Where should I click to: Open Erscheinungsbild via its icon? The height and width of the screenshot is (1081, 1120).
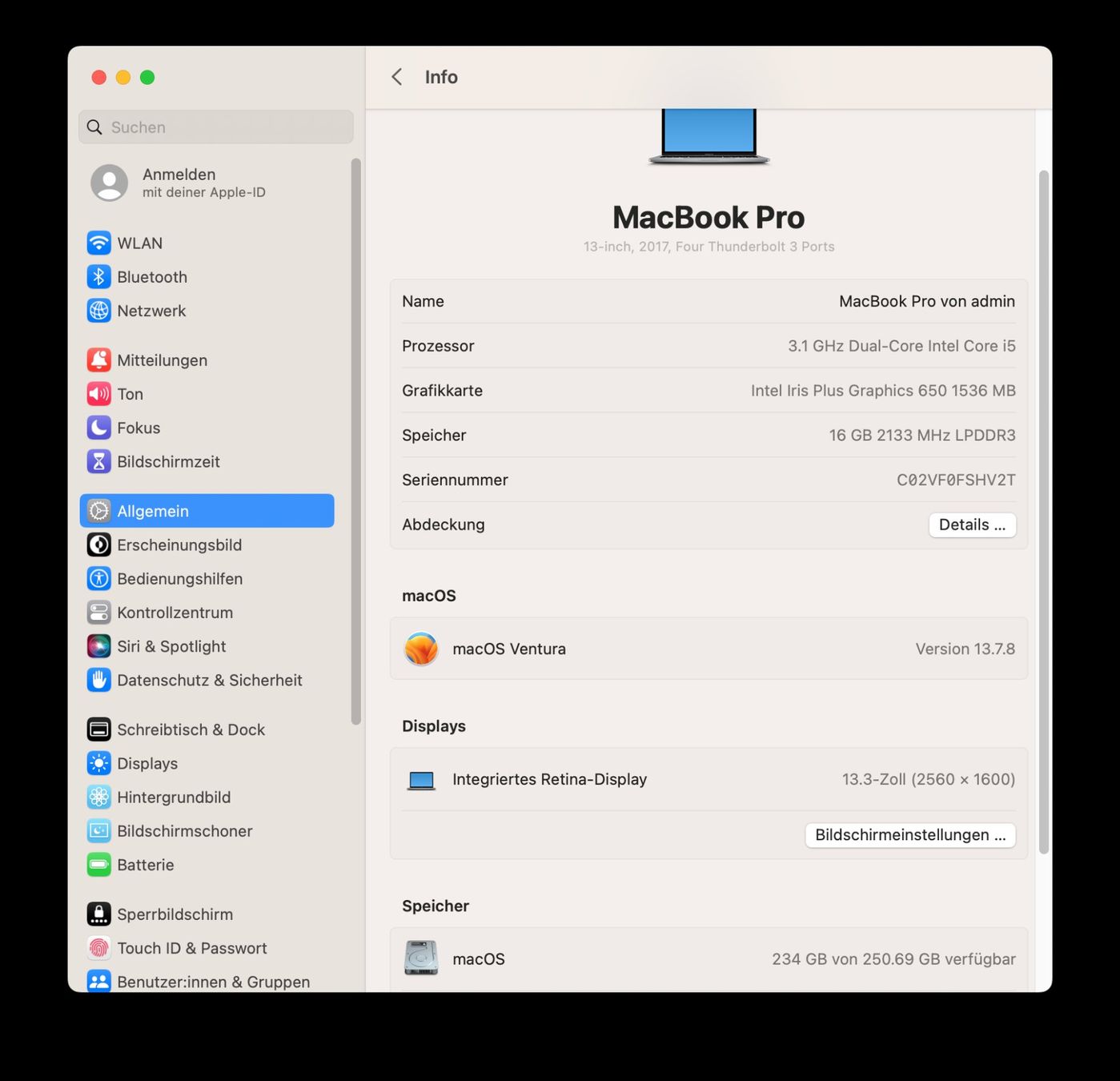coord(98,545)
